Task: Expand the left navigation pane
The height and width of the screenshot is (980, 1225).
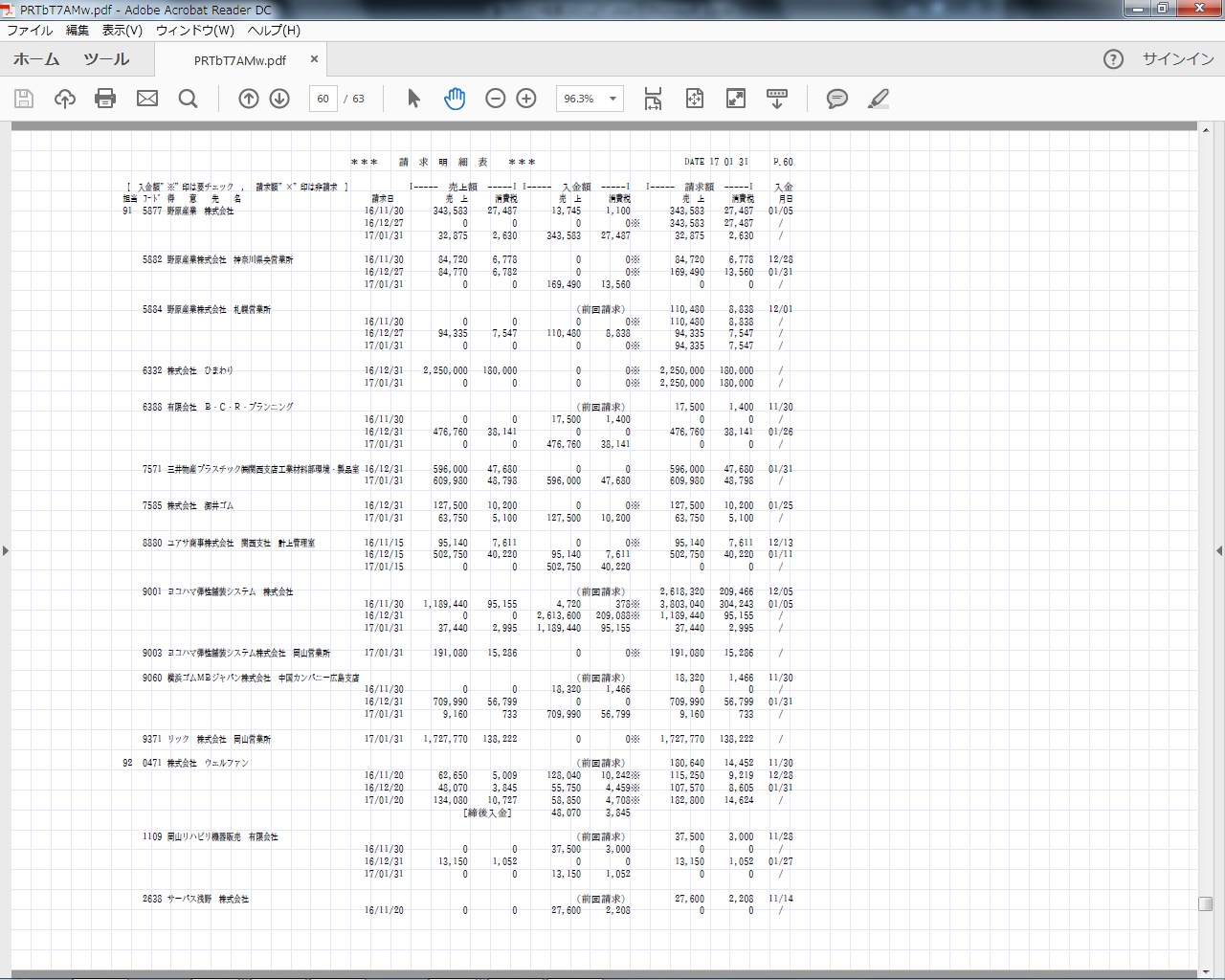Action: [6, 550]
